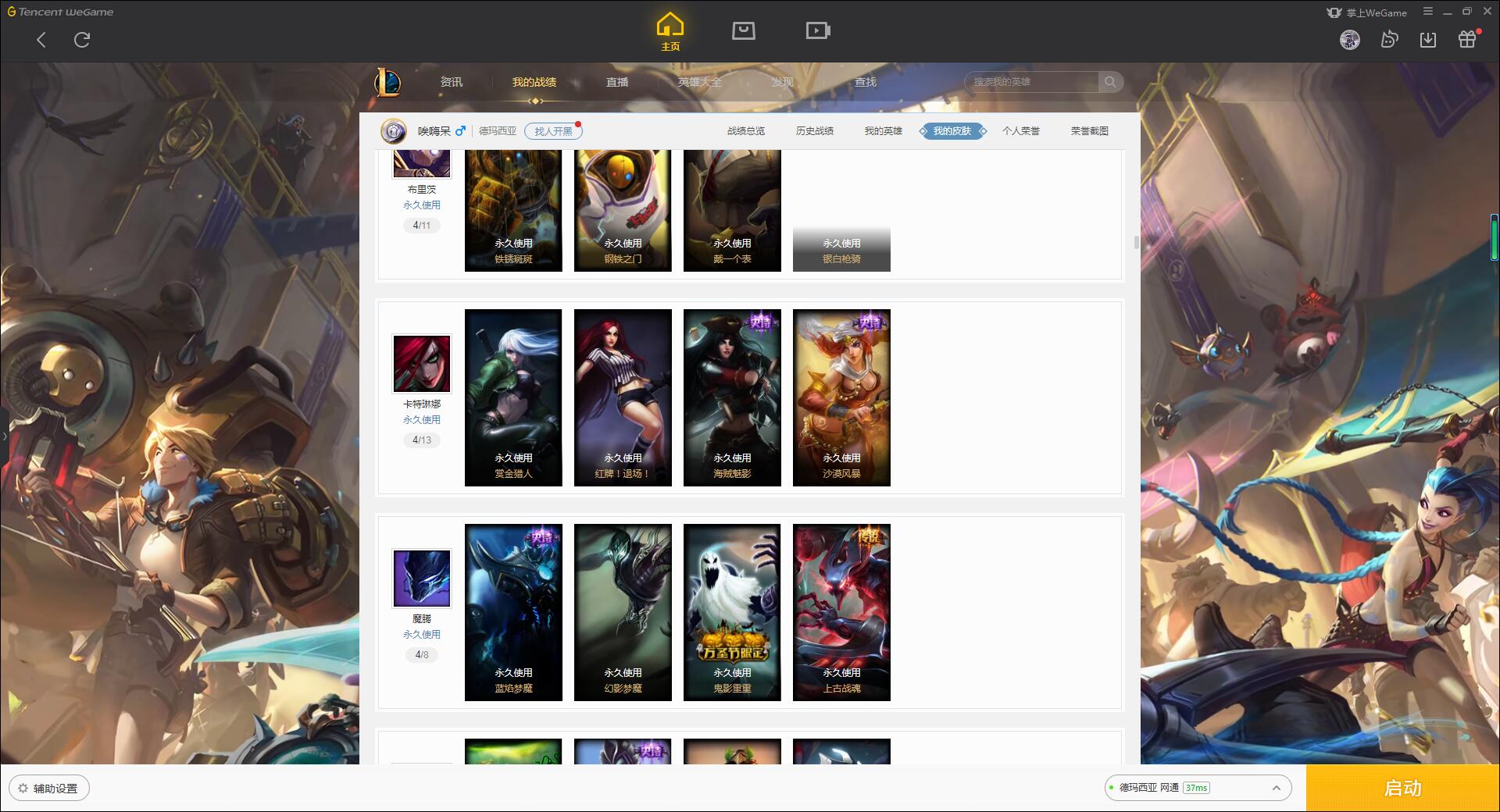1500x812 pixels.
Task: Switch to the 资讯 tab
Action: pos(452,82)
